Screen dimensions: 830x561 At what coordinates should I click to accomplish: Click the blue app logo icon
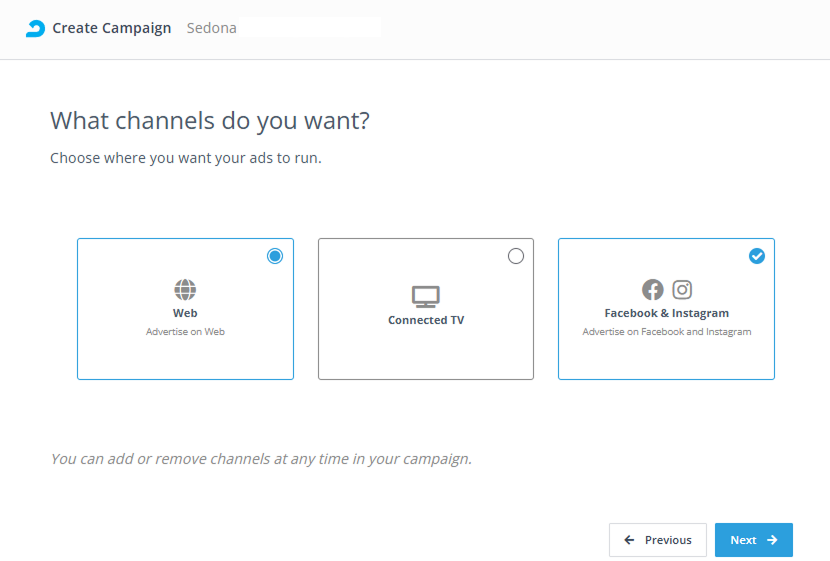35,28
